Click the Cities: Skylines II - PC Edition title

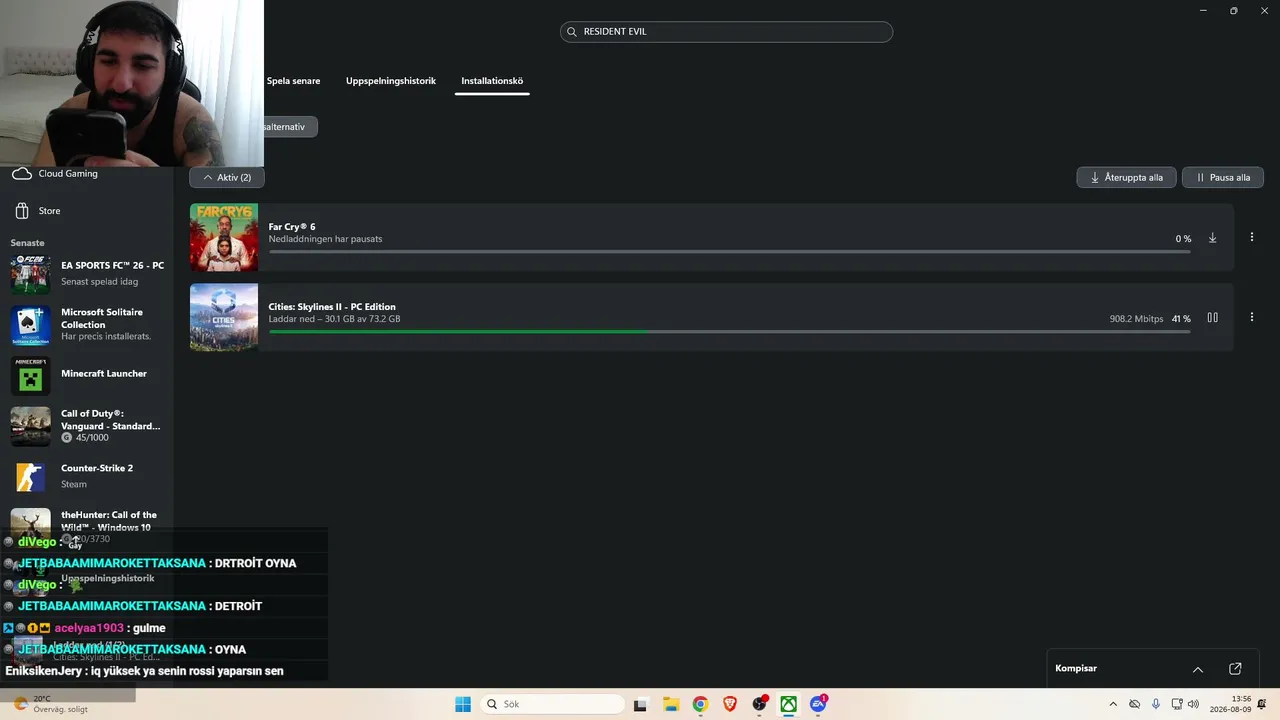(x=332, y=307)
